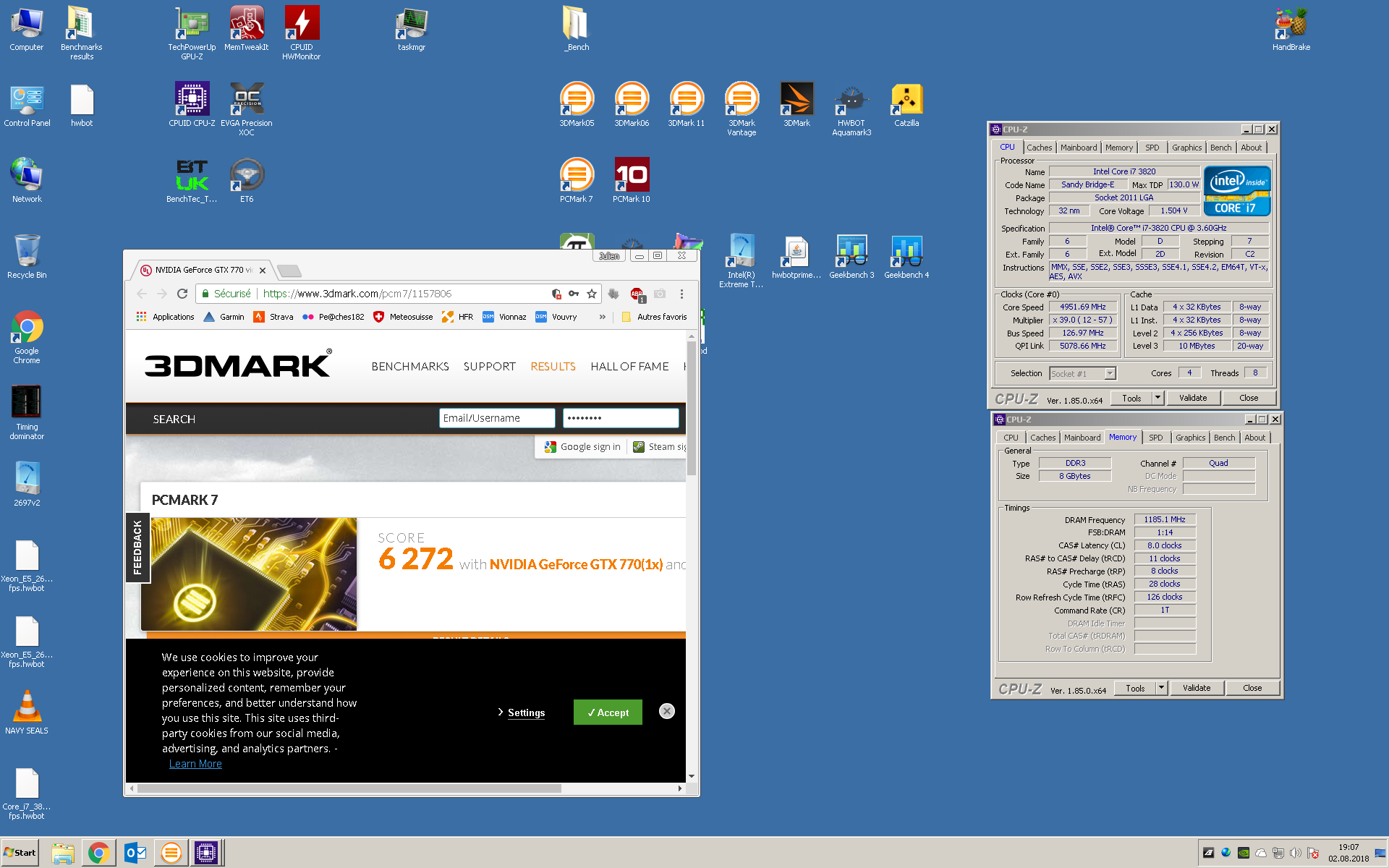Screen dimensions: 1389x868
Task: Open the Recycle Bin on the desktop
Action: pyautogui.click(x=27, y=256)
